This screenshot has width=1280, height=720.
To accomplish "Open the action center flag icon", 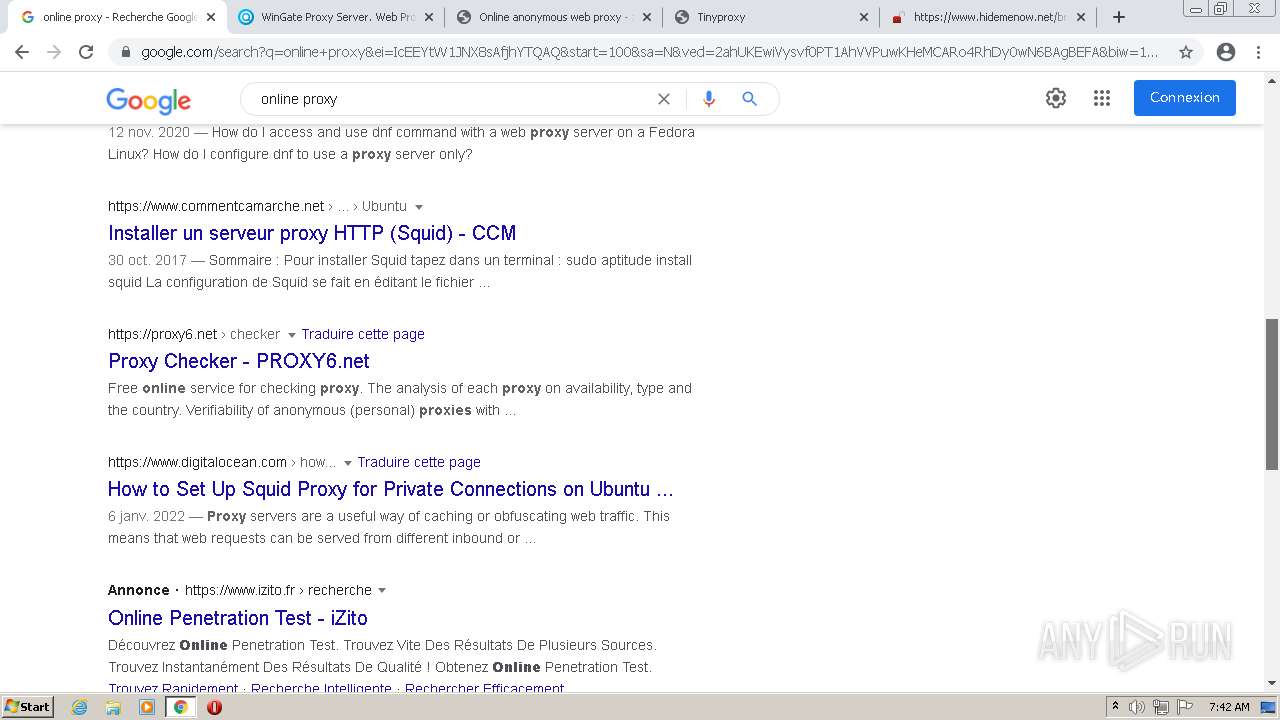I will coord(1185,707).
